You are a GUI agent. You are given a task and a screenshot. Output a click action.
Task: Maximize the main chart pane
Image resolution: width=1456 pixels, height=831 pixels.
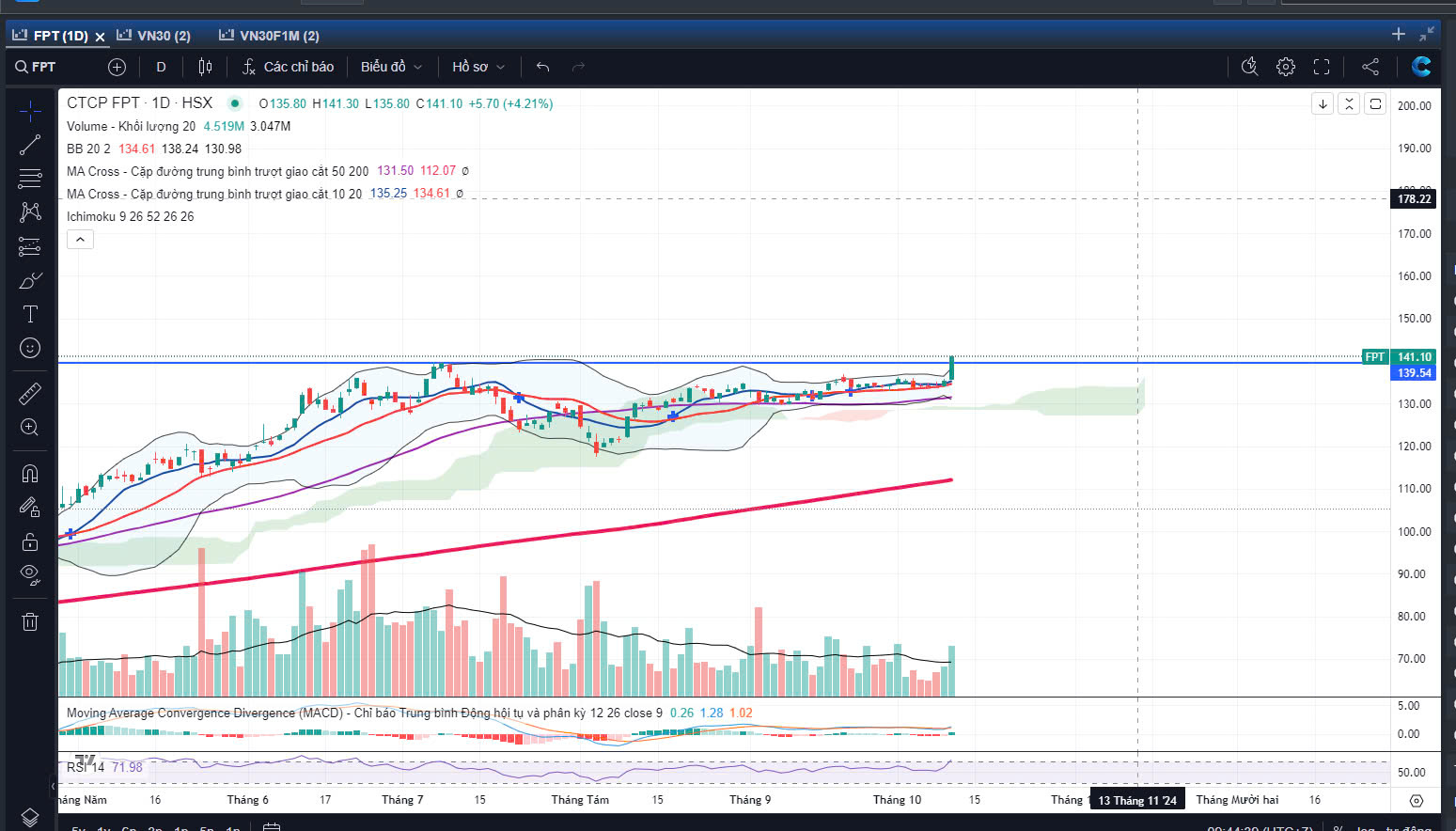tap(1375, 103)
